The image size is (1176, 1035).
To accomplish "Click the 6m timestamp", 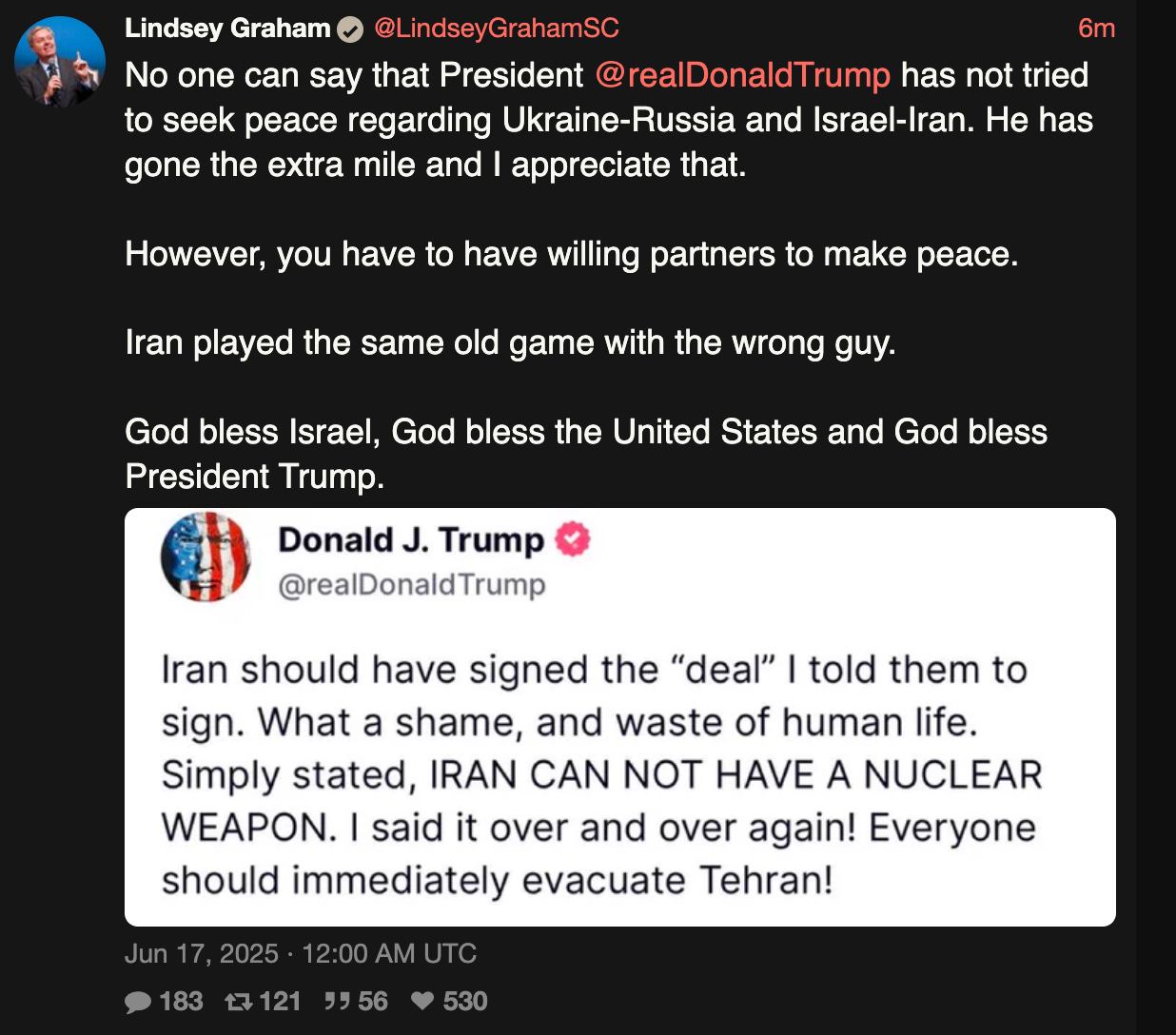I will point(1096,29).
